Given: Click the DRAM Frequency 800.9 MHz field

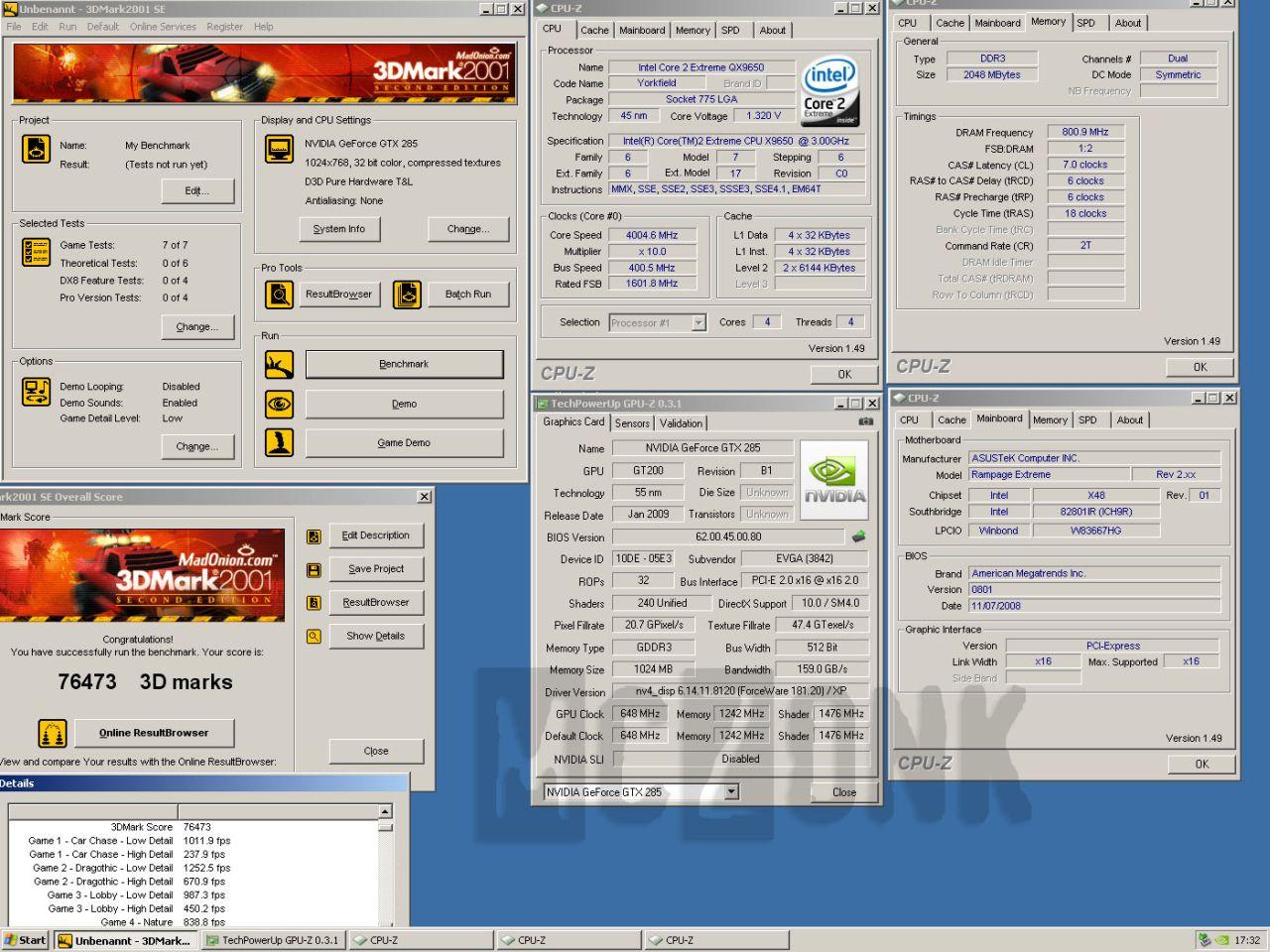Looking at the screenshot, I should pyautogui.click(x=1085, y=132).
